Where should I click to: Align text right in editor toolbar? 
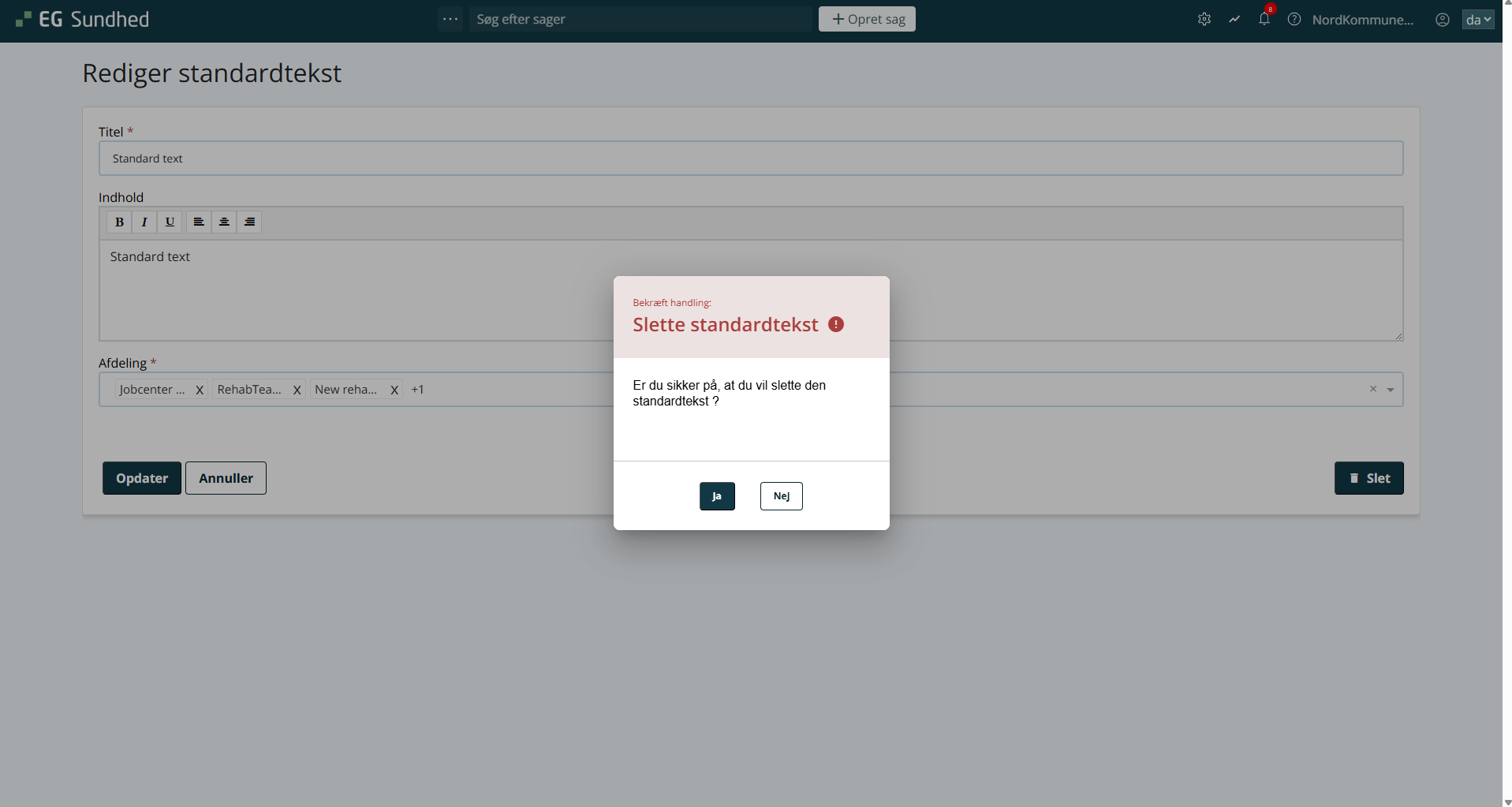point(249,222)
